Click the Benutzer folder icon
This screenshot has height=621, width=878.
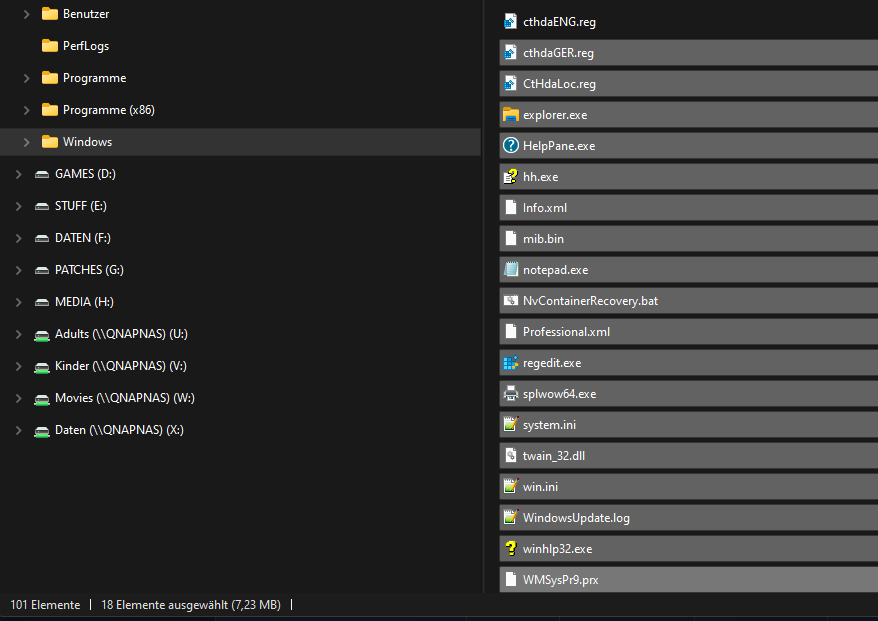coord(50,14)
